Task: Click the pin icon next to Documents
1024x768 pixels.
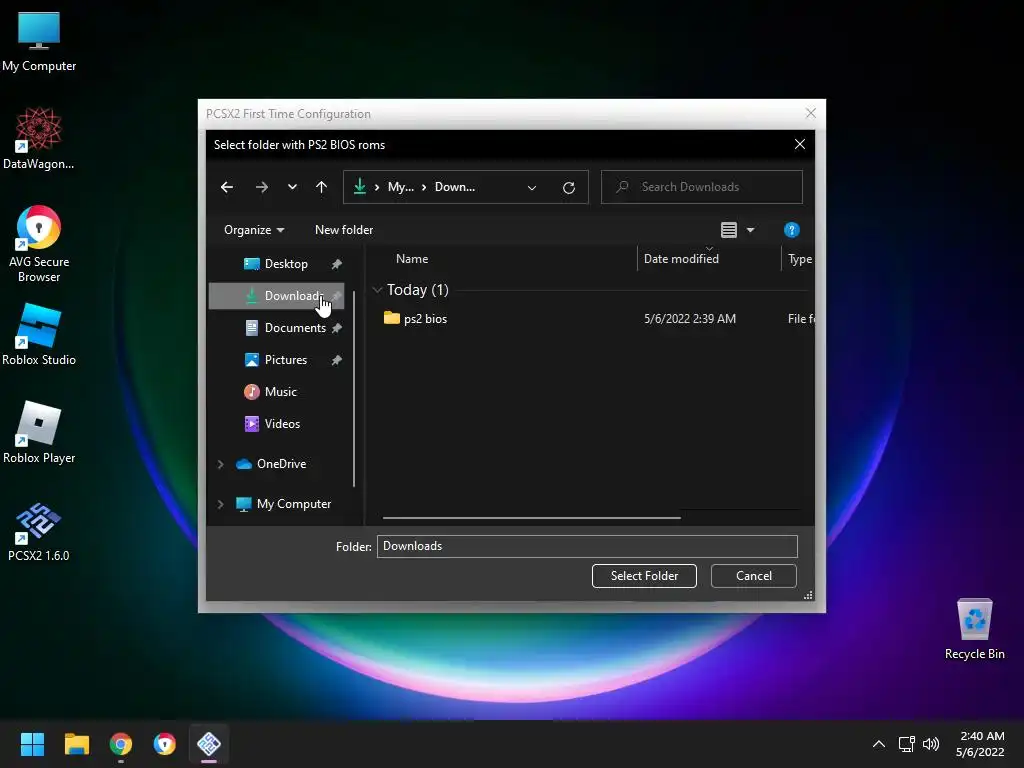Action: coord(336,328)
